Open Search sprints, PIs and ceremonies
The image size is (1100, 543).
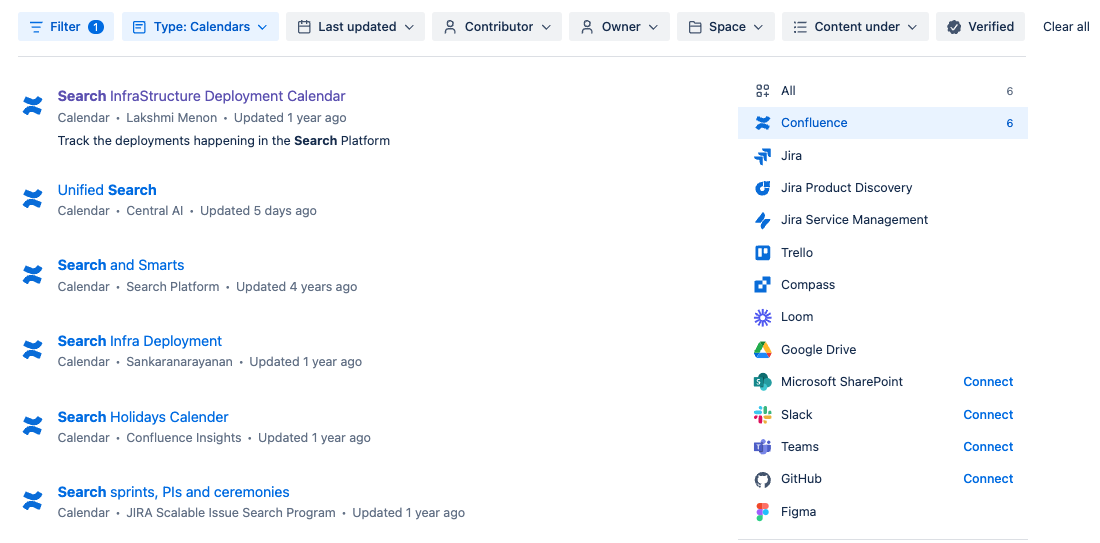[173, 492]
